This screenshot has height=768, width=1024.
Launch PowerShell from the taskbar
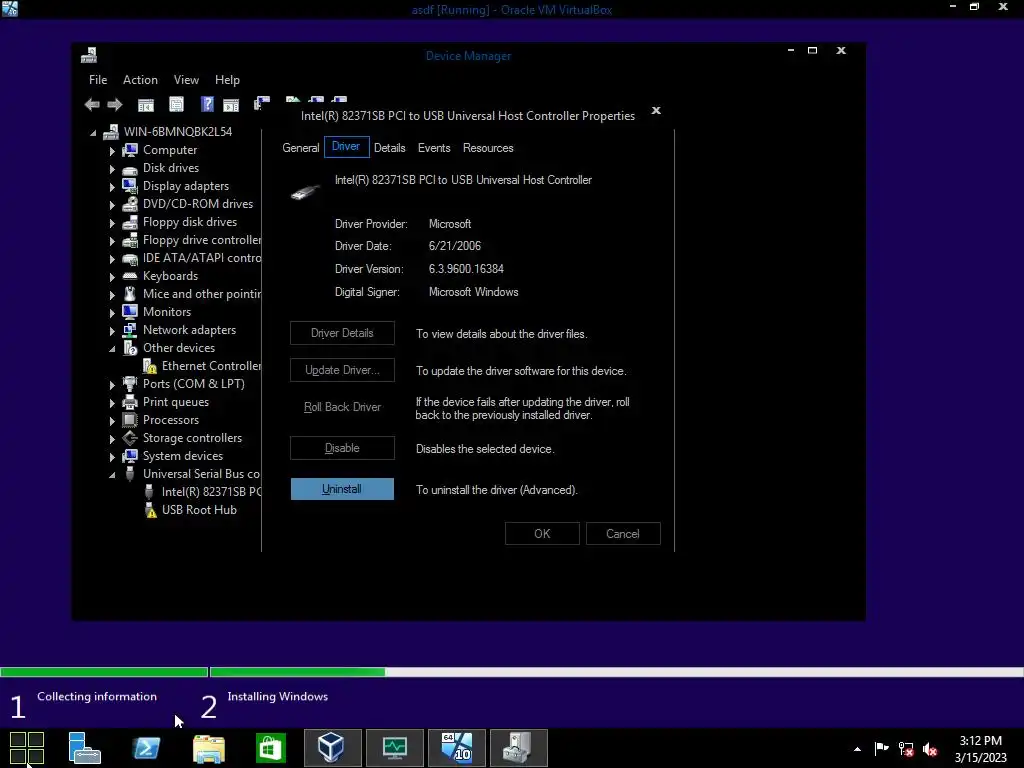pos(146,748)
